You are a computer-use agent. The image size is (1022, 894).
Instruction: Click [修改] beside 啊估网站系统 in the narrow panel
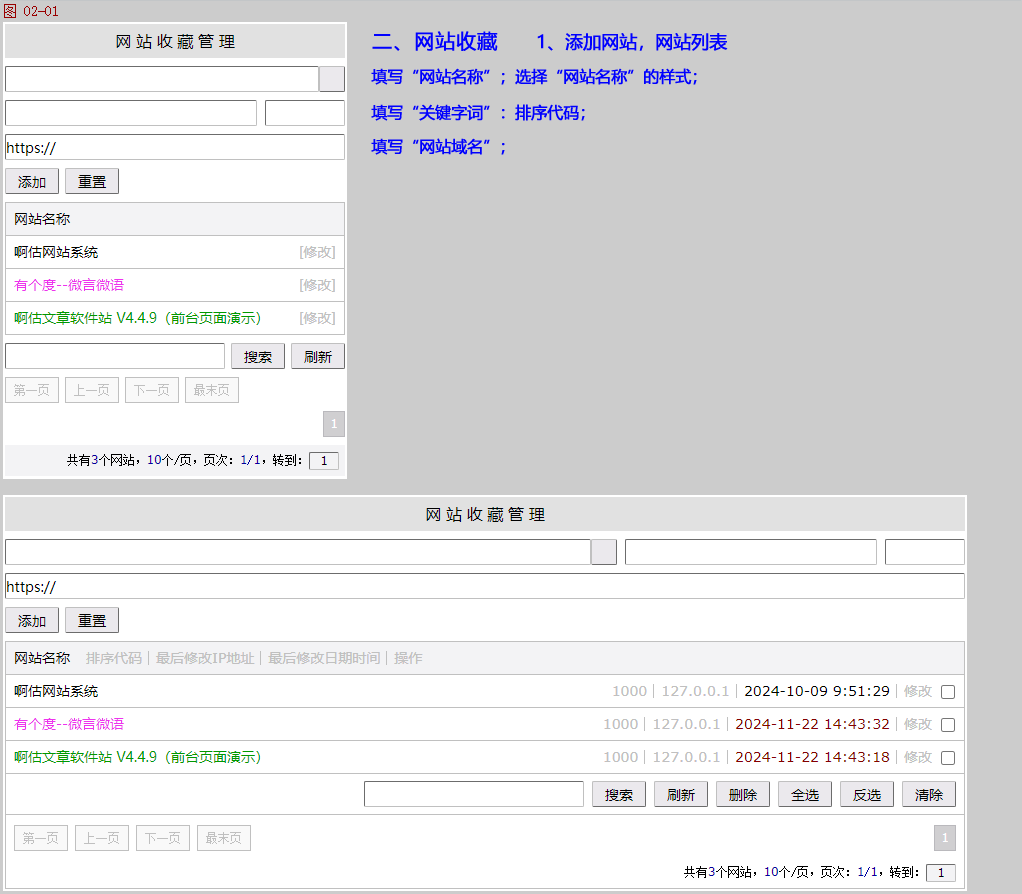(317, 252)
